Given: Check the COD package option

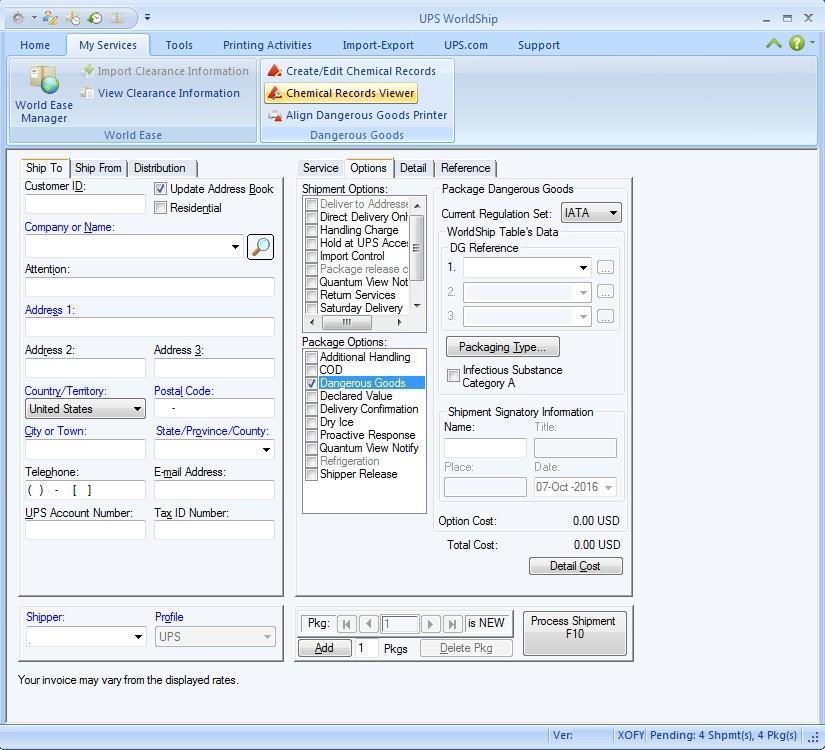Looking at the screenshot, I should [311, 370].
